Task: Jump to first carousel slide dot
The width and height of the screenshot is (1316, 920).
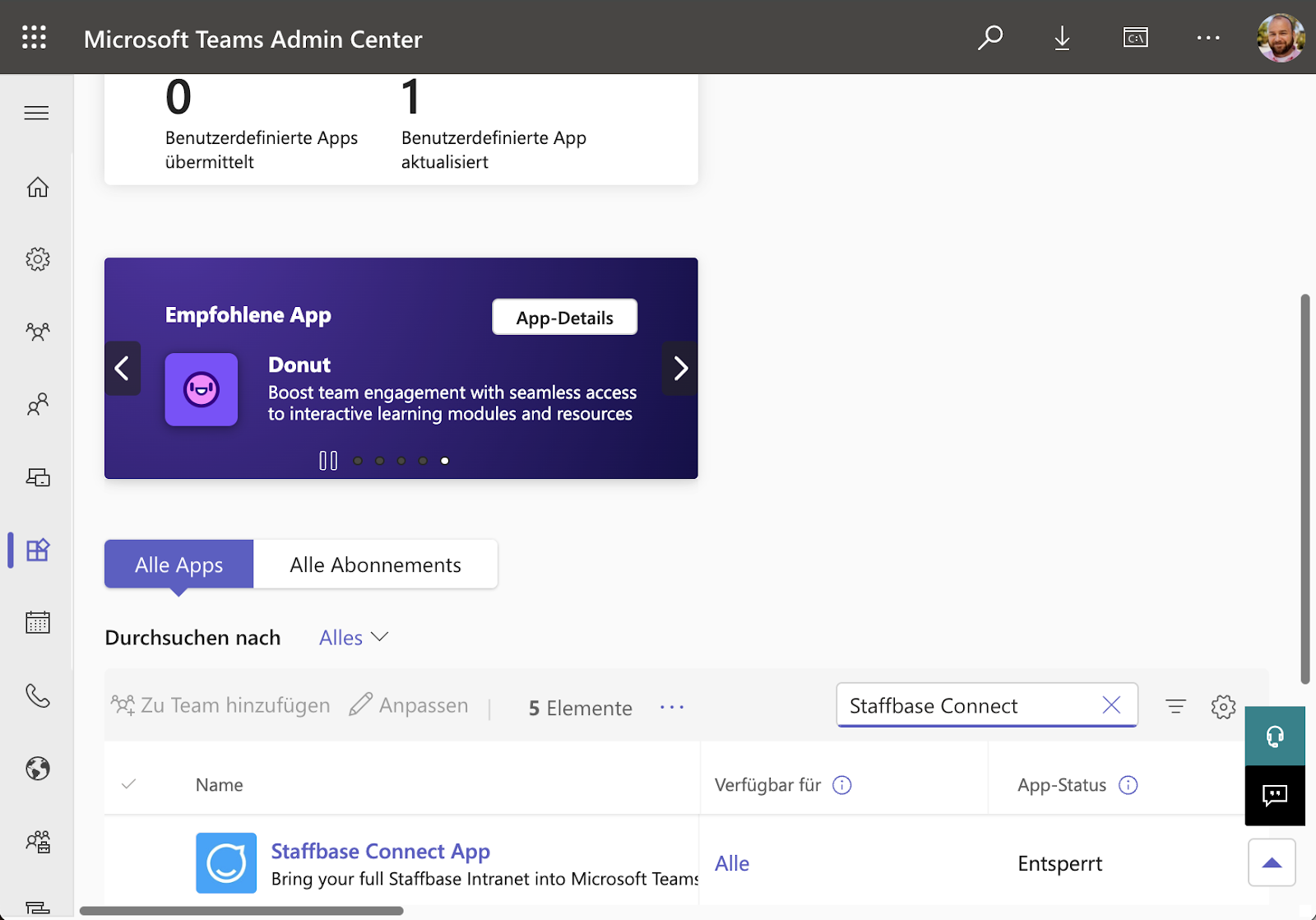Action: (x=358, y=461)
